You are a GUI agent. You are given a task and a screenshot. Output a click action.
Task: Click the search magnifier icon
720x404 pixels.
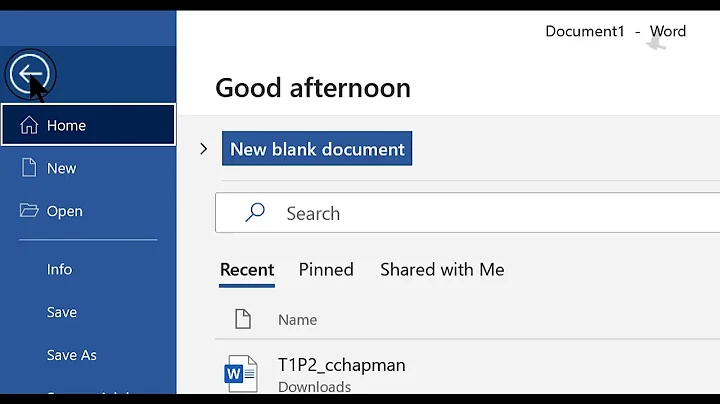click(254, 213)
